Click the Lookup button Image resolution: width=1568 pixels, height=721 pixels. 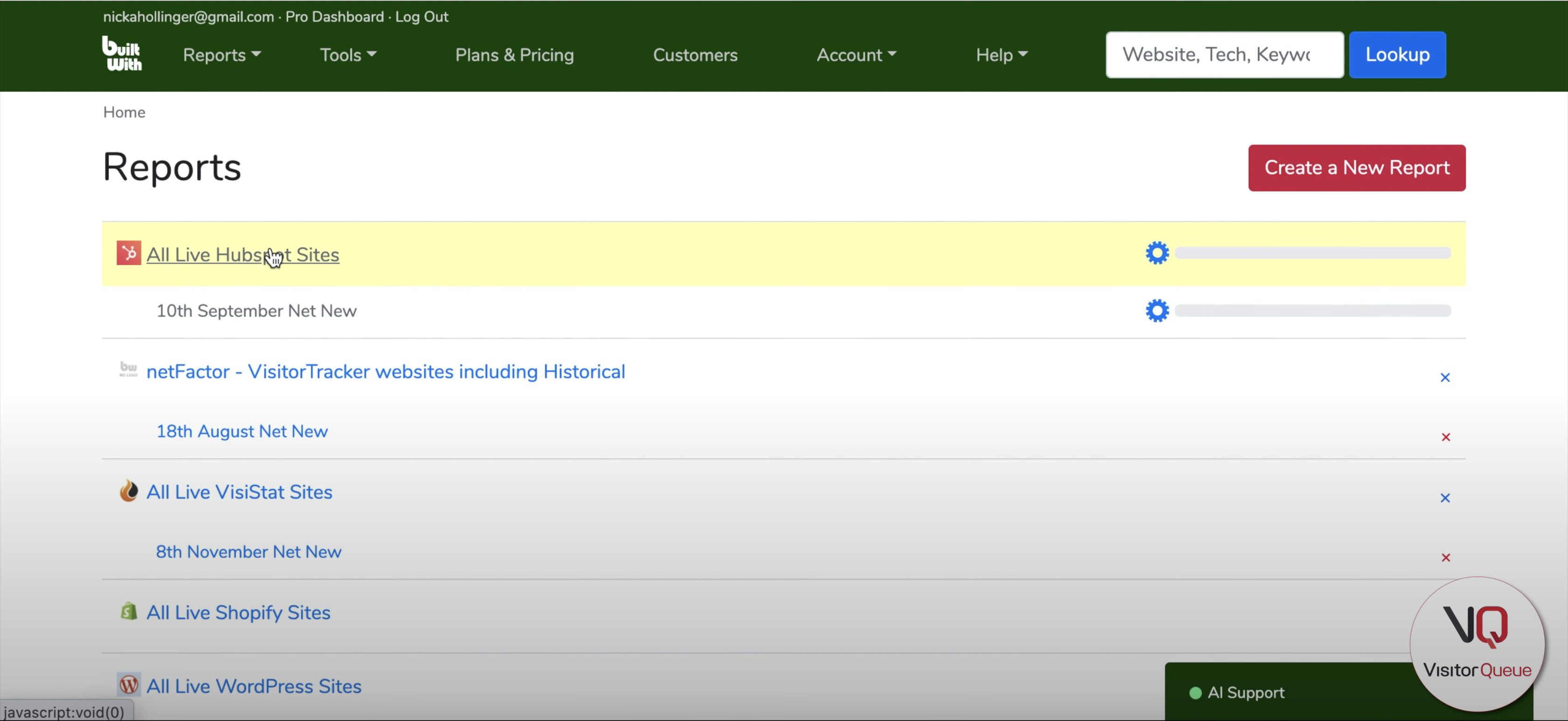1397,55
